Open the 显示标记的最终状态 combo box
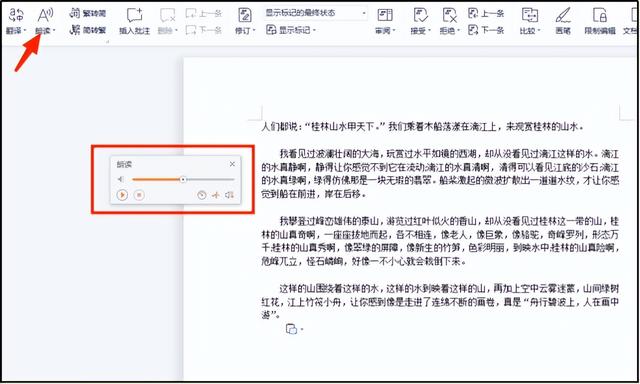This screenshot has height=384, width=640. tap(316, 13)
